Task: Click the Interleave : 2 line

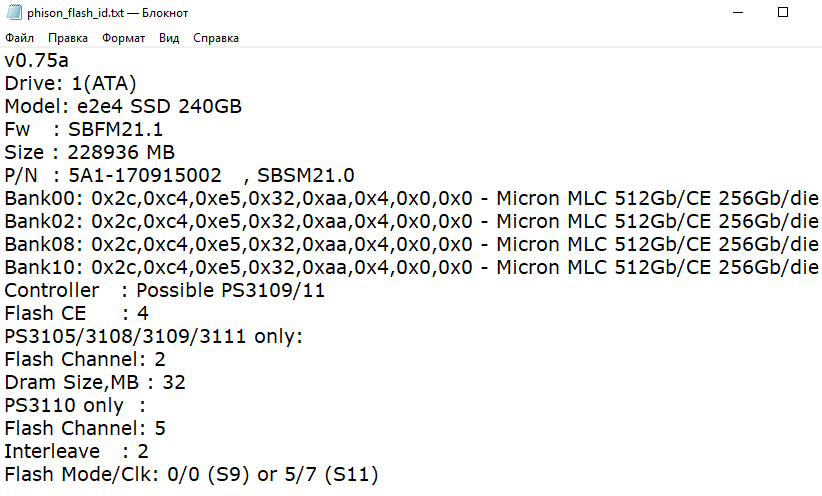Action: 77,451
